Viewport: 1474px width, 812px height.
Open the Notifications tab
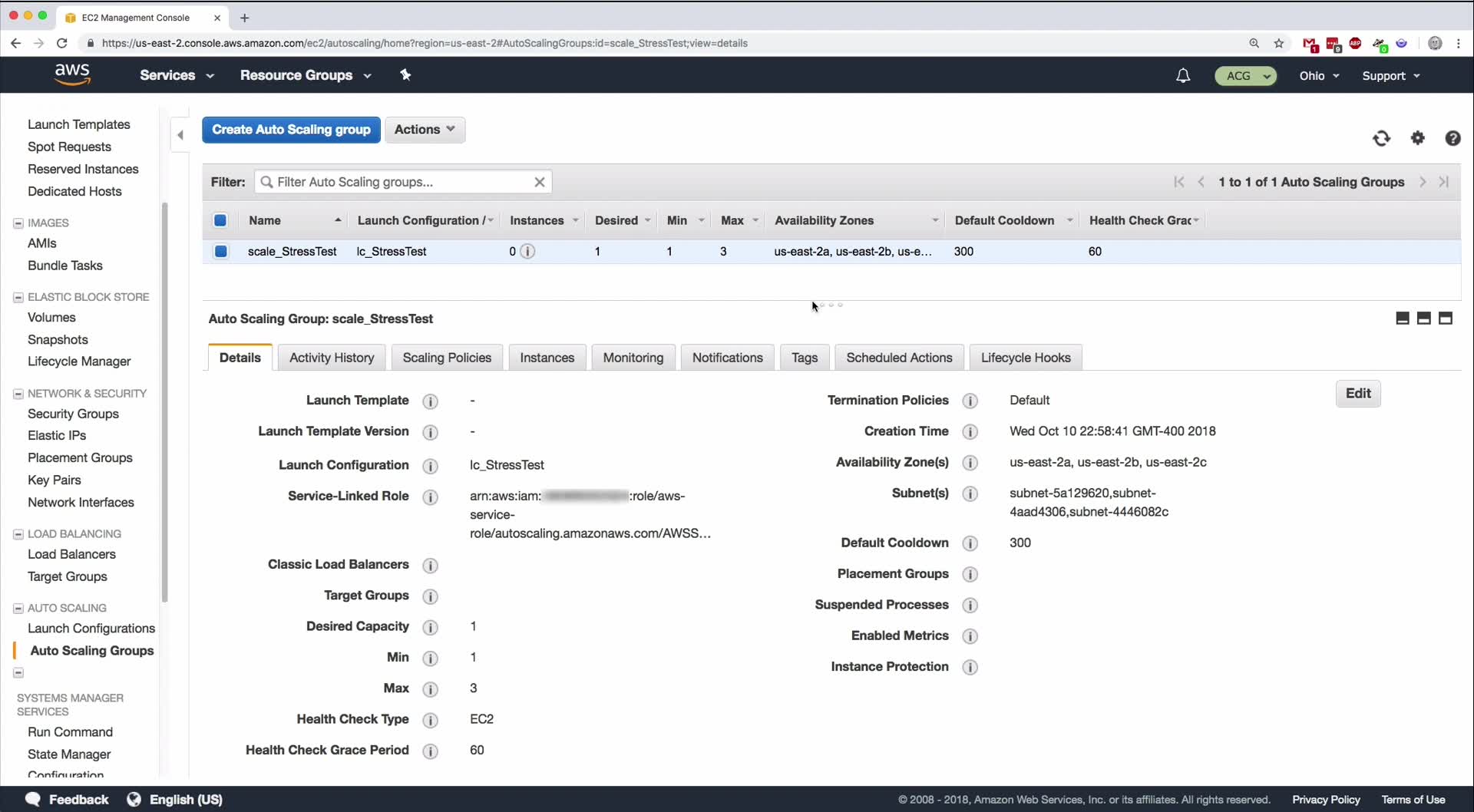tap(728, 358)
